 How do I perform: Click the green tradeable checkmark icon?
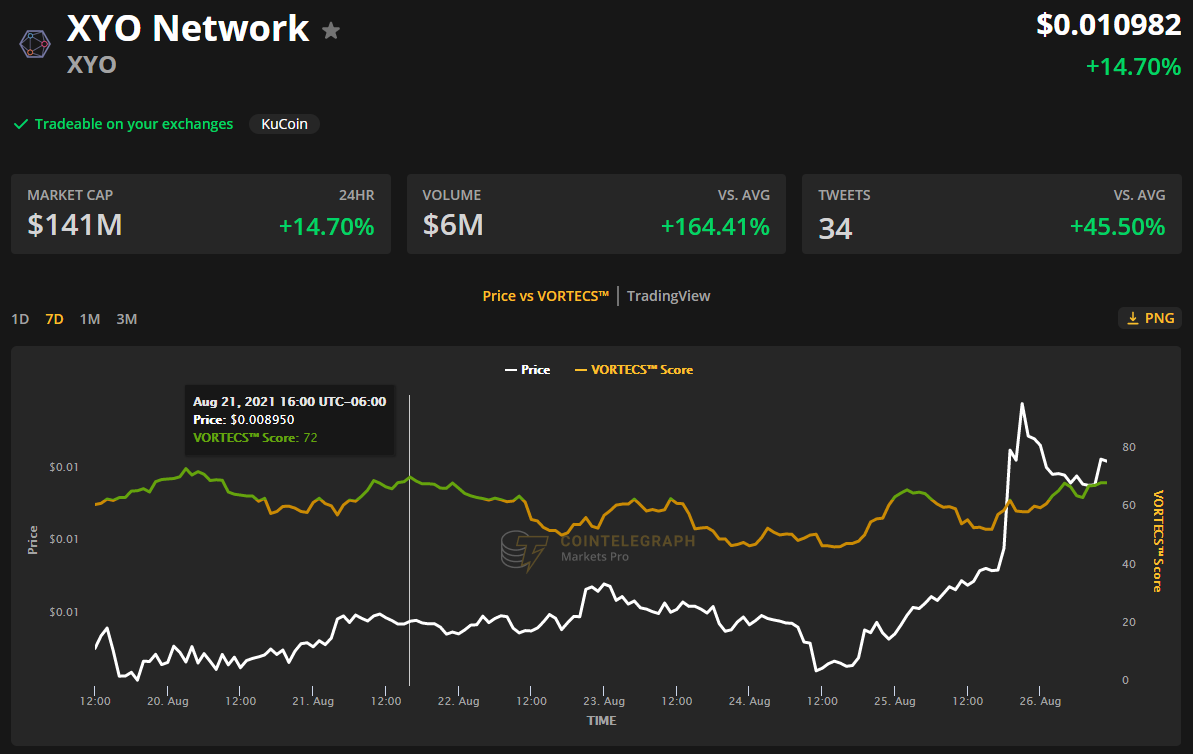point(20,124)
